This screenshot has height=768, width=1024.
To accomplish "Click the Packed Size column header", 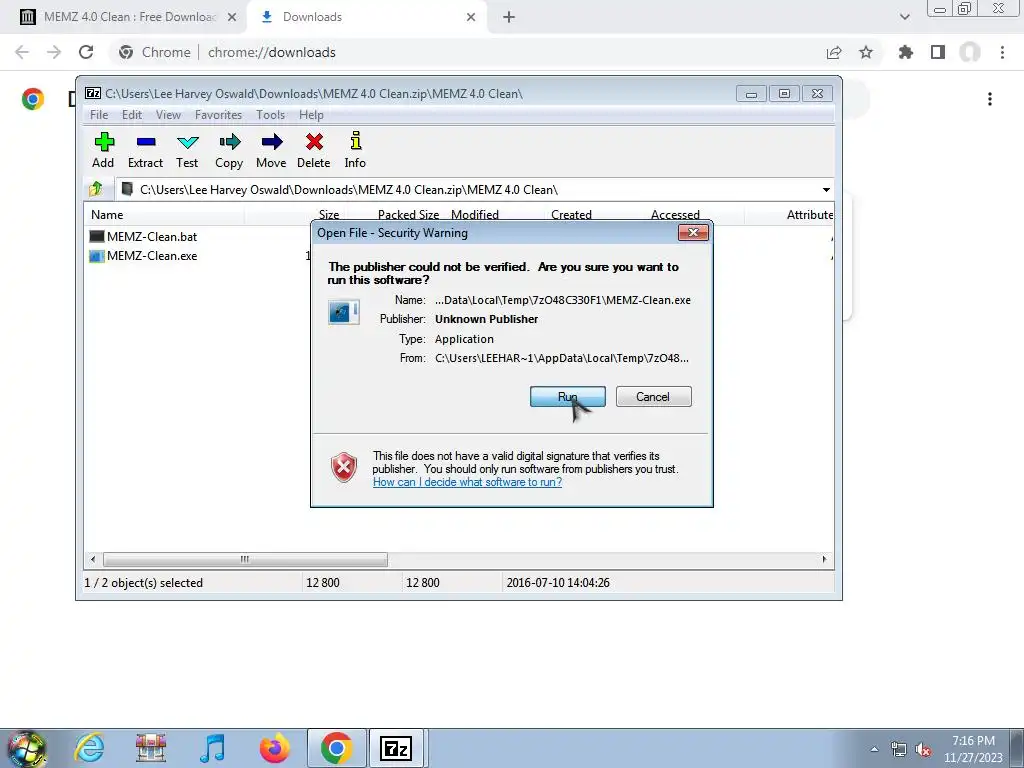I will [408, 215].
